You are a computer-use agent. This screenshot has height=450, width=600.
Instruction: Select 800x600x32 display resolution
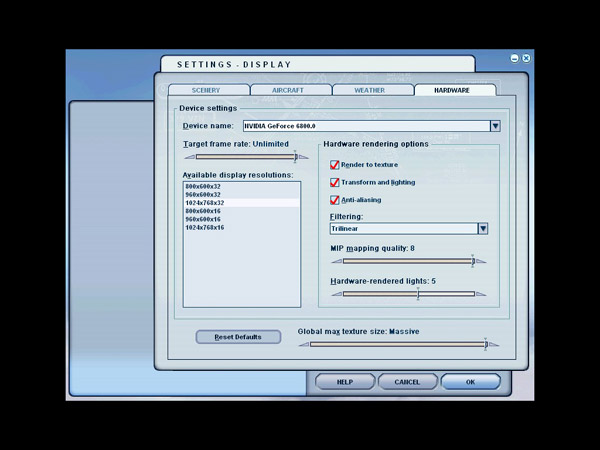click(203, 187)
